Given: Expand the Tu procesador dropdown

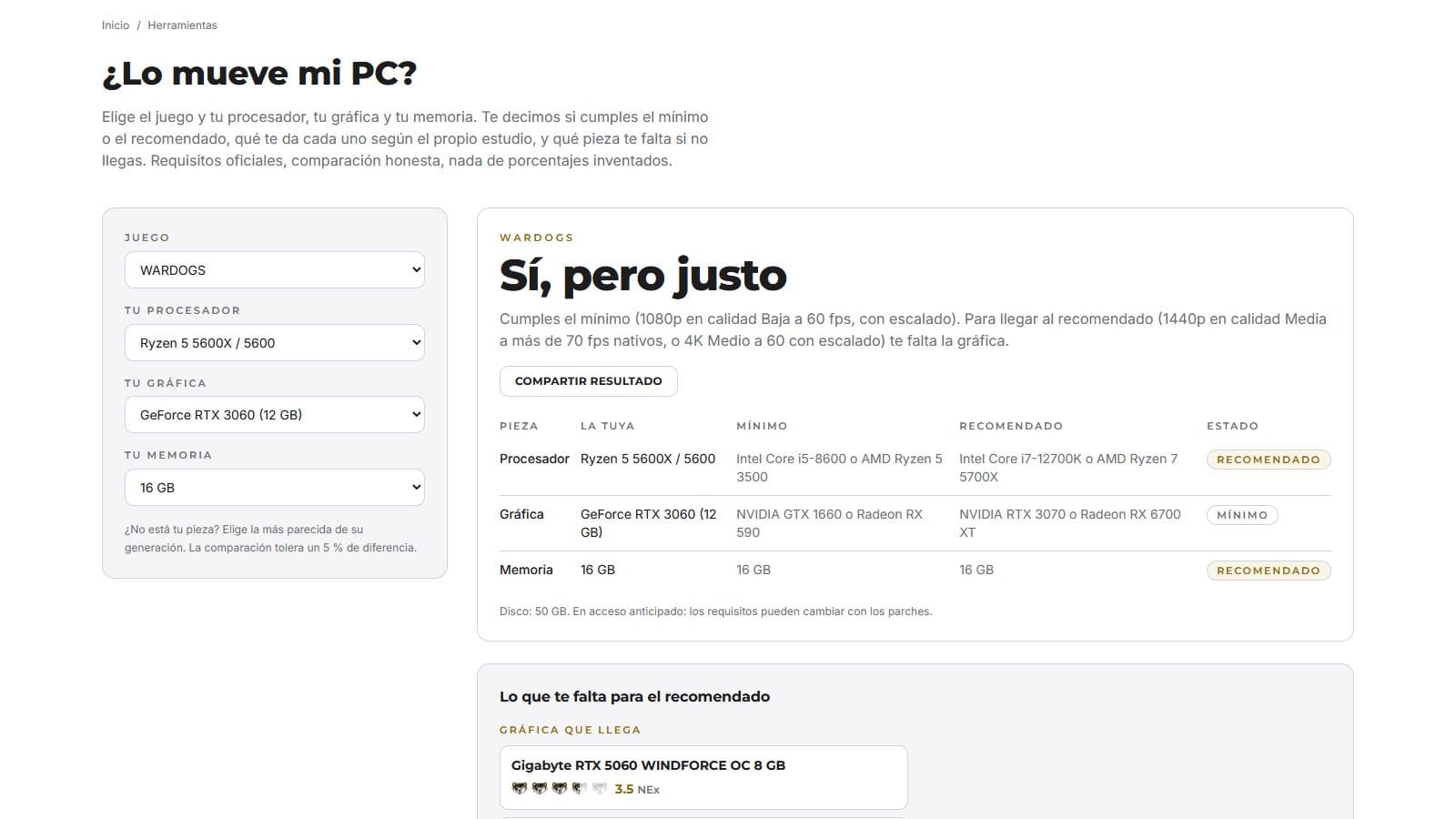Looking at the screenshot, I should point(274,343).
